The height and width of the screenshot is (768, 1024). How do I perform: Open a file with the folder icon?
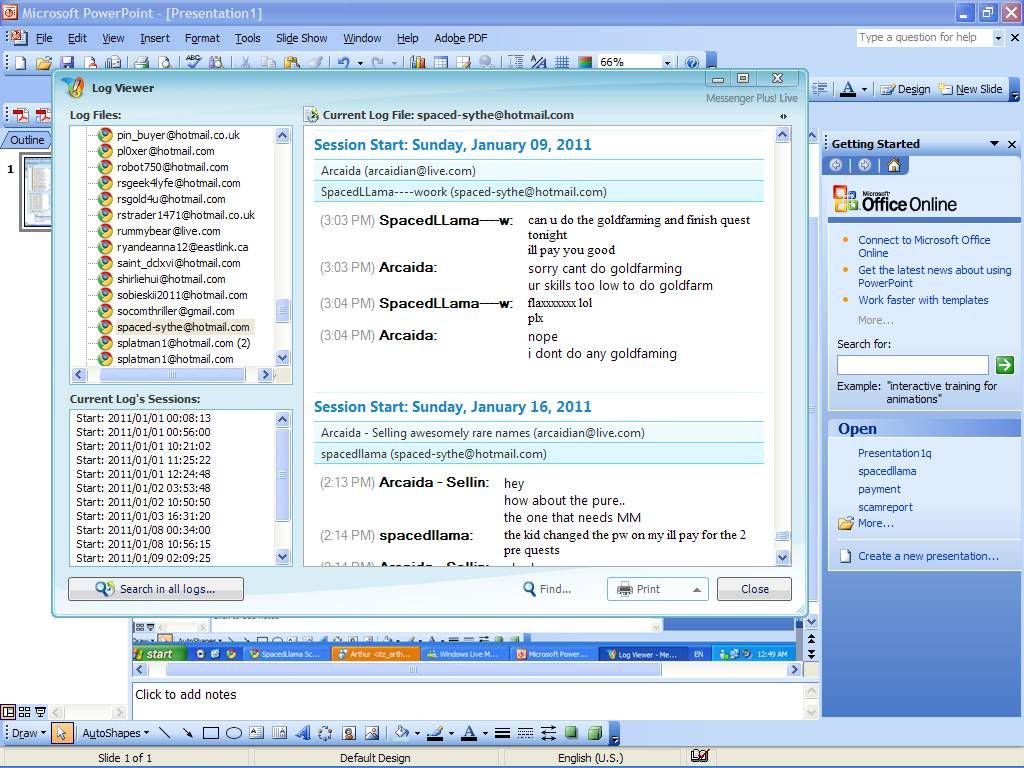click(x=43, y=62)
